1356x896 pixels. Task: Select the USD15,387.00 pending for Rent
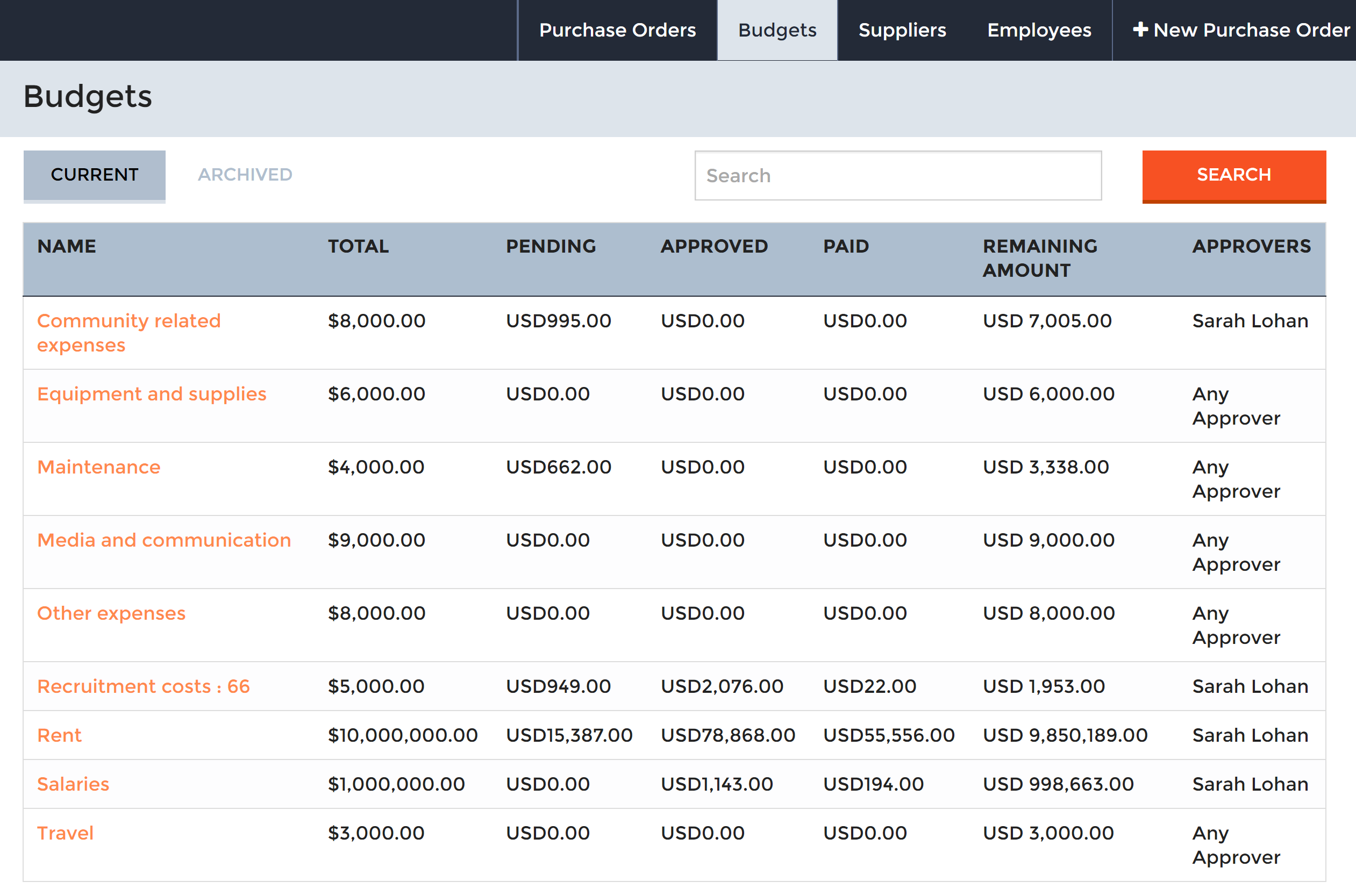pyautogui.click(x=569, y=735)
